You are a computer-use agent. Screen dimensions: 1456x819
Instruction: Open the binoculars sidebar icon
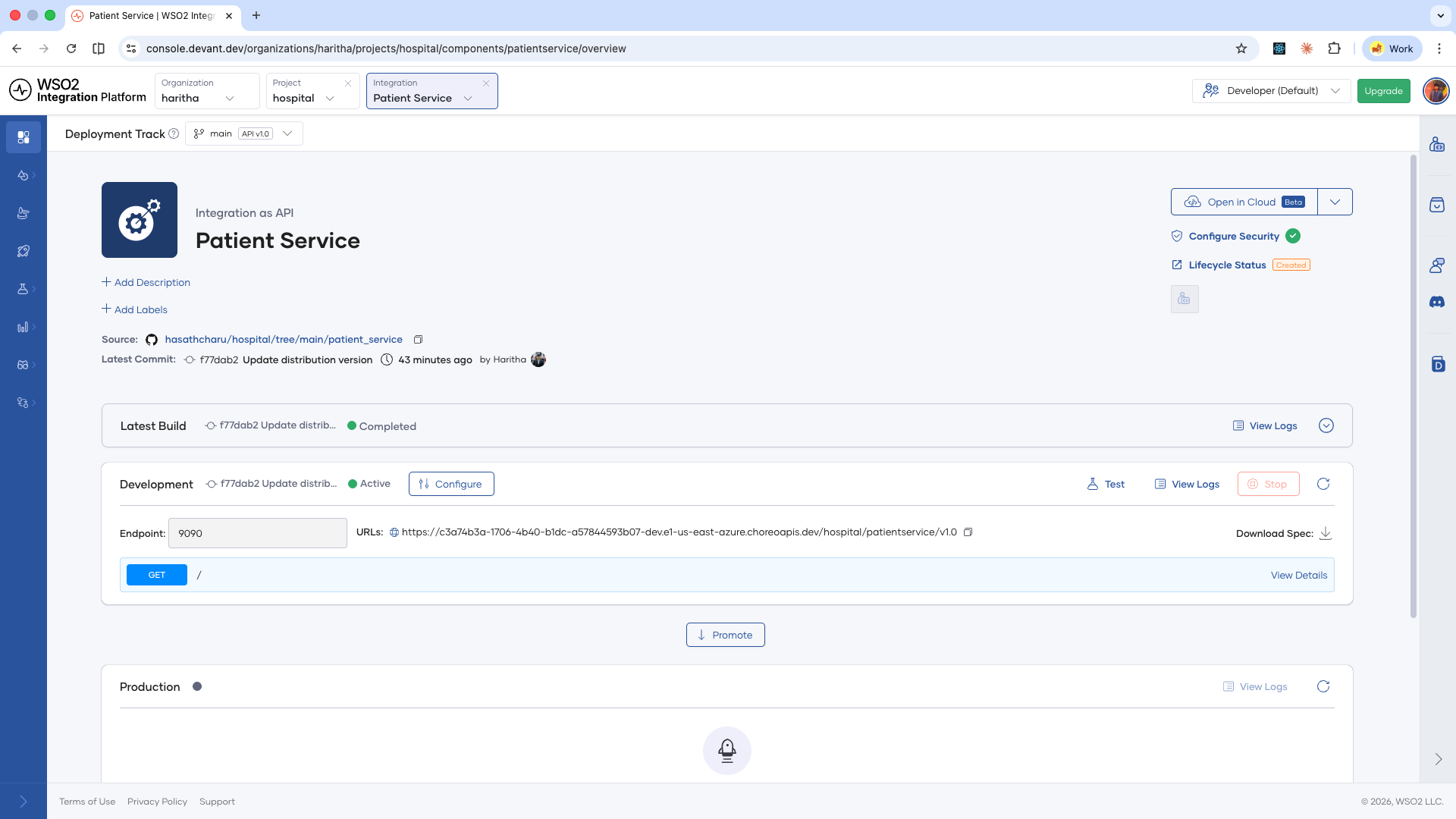24,365
